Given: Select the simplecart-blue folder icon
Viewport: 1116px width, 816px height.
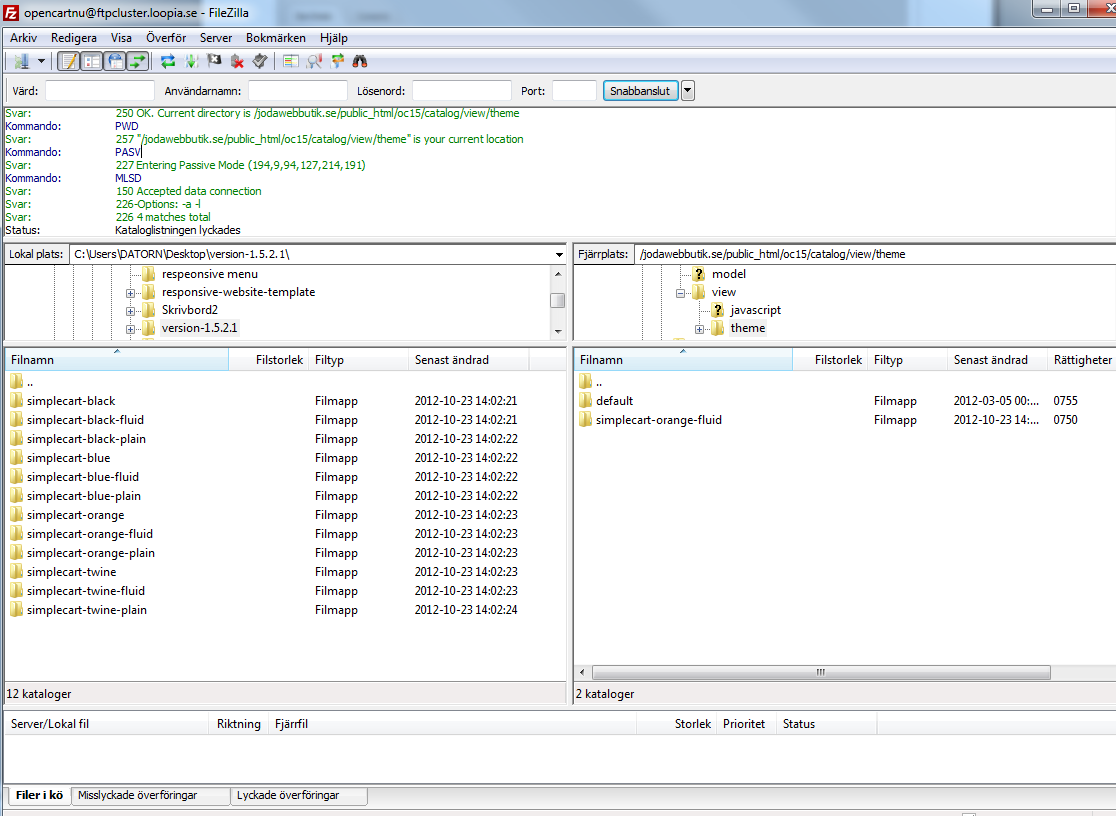Looking at the screenshot, I should pyautogui.click(x=16, y=458).
